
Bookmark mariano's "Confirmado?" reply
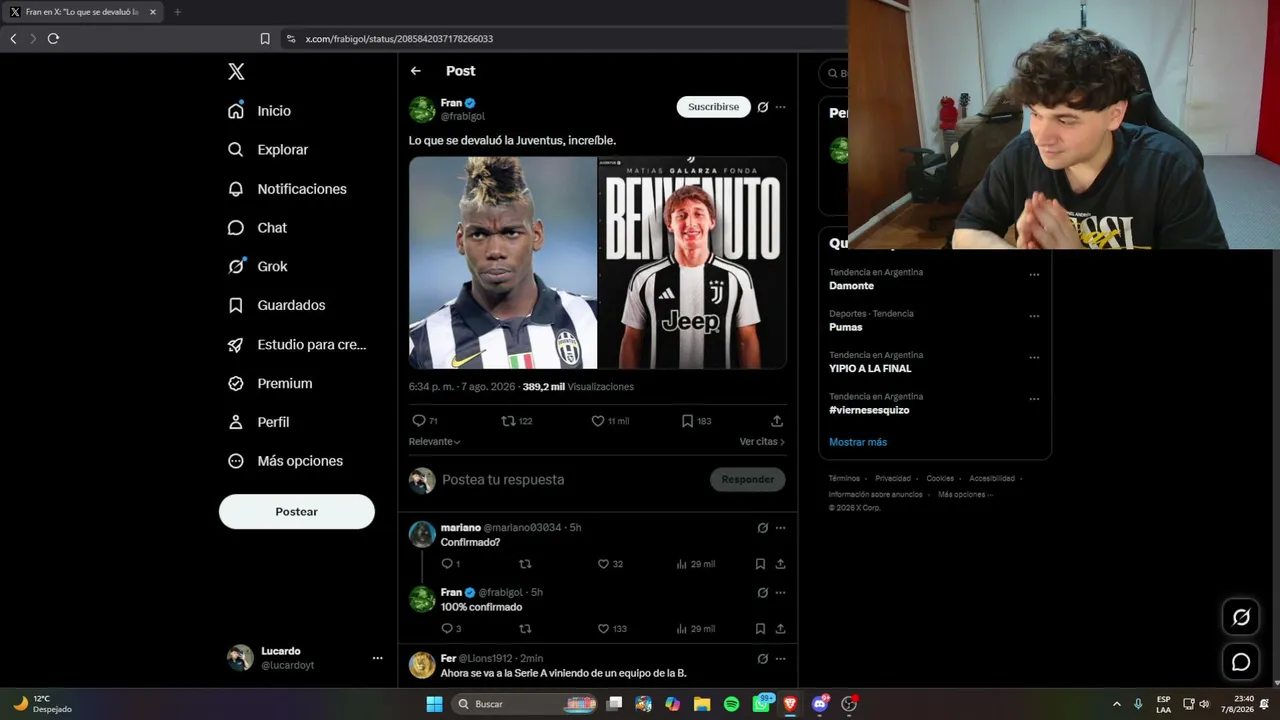(760, 564)
